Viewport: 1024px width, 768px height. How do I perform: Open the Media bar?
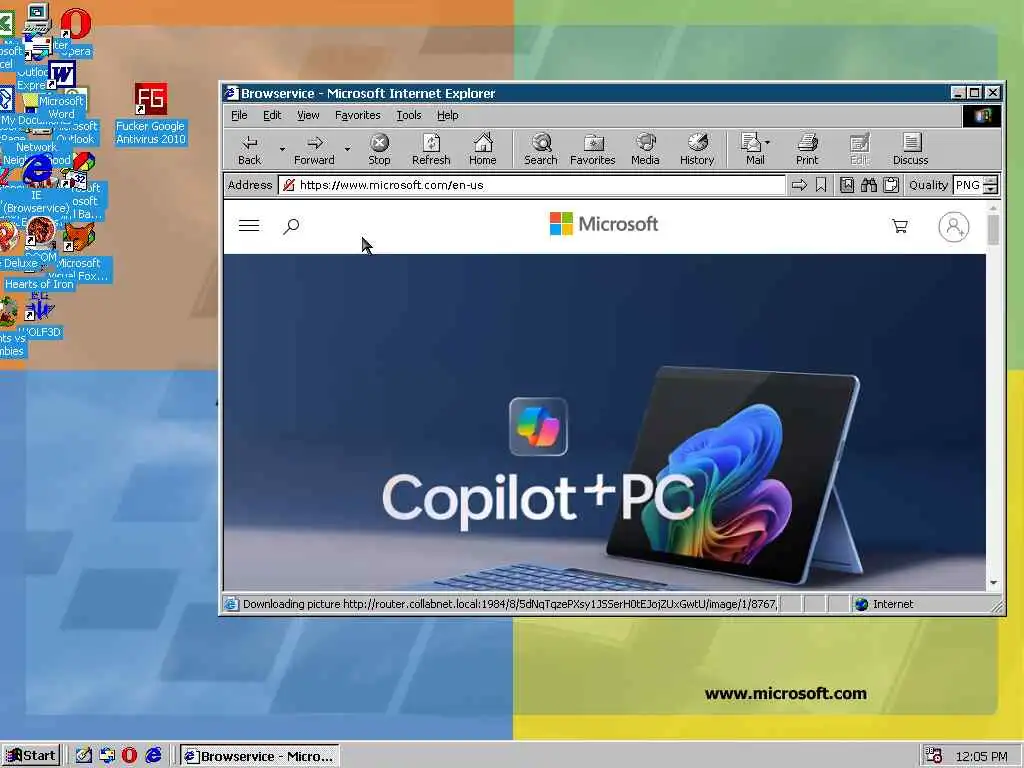click(645, 150)
